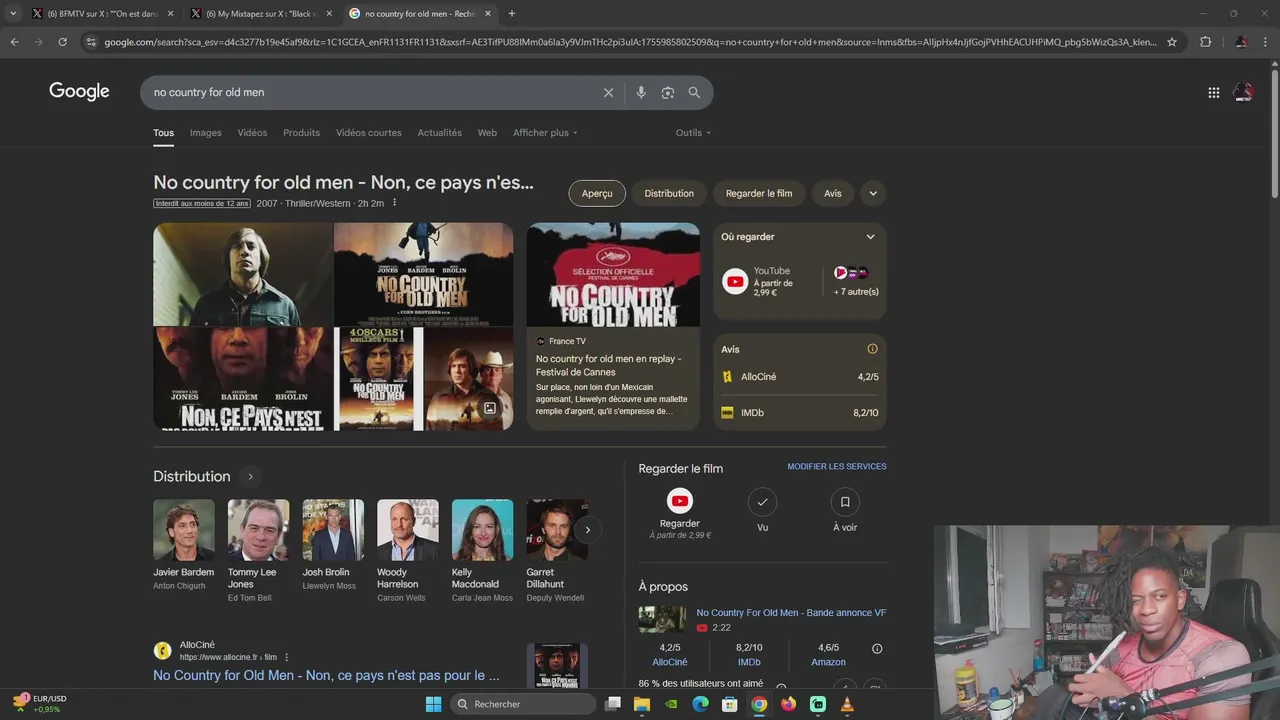Click the magnifier search submit icon
Screen dimensions: 1280x720
(x=694, y=92)
